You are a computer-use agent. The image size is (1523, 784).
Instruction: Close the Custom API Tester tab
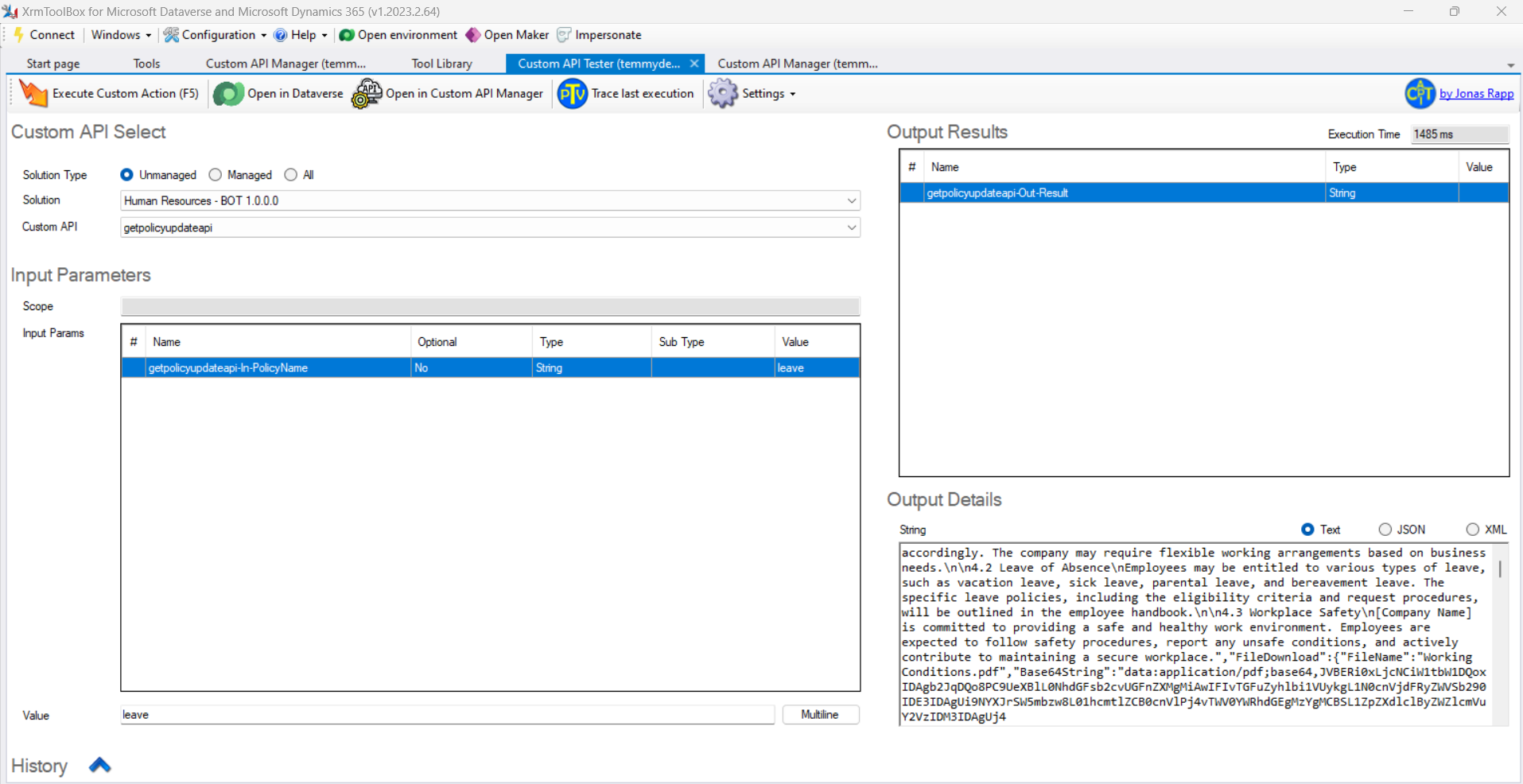(x=694, y=64)
